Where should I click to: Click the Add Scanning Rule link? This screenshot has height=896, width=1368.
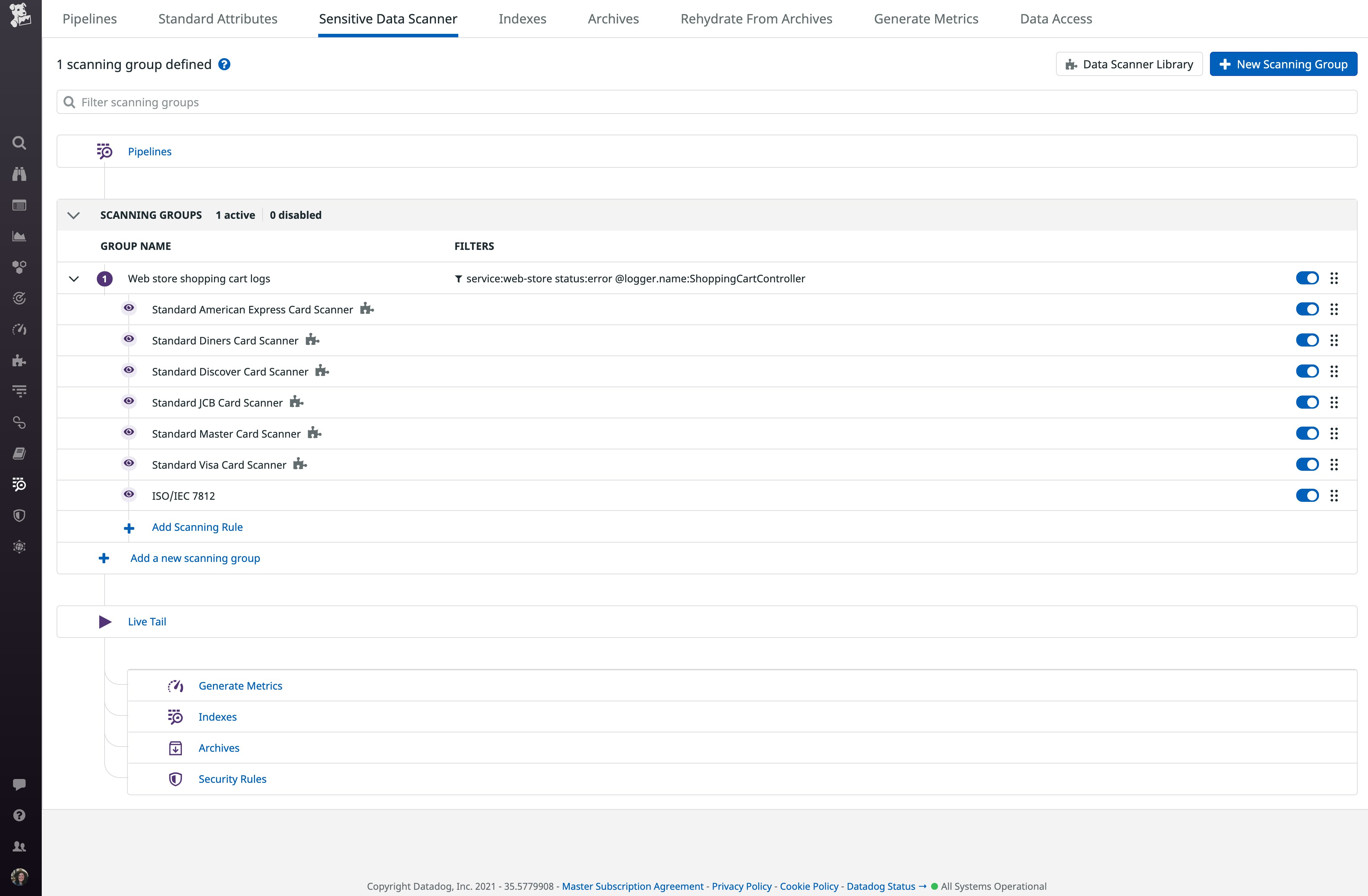click(x=197, y=527)
